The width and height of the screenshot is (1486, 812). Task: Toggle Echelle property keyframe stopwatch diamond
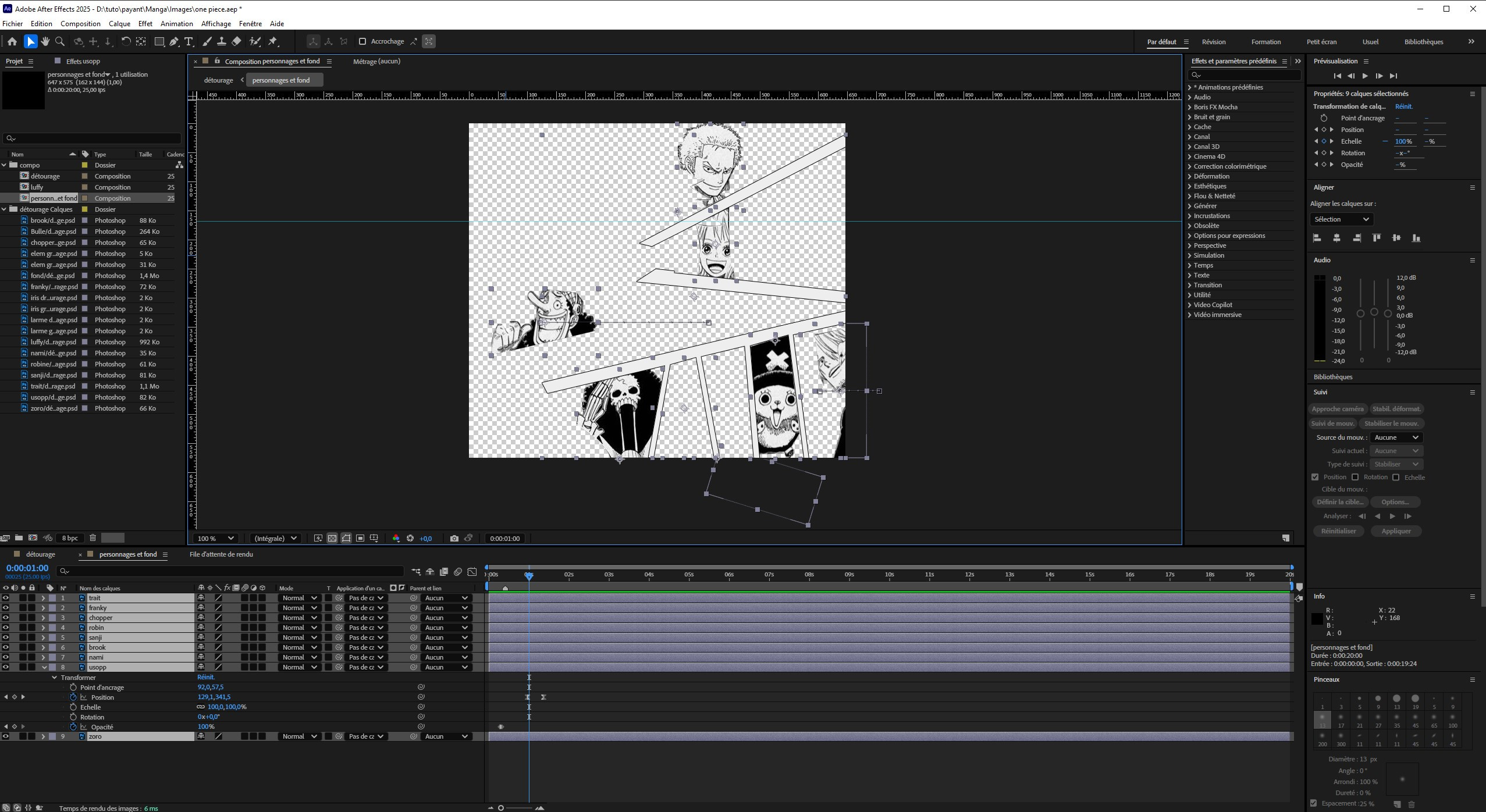click(x=1324, y=141)
